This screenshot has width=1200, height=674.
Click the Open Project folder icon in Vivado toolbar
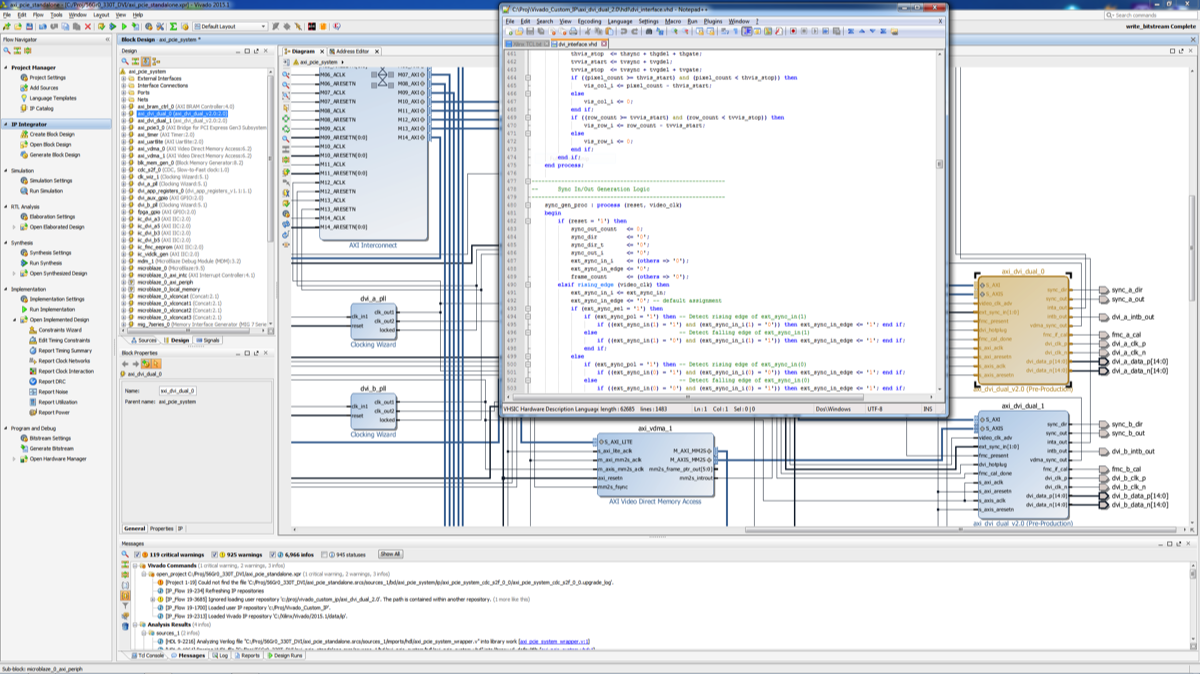pos(18,27)
